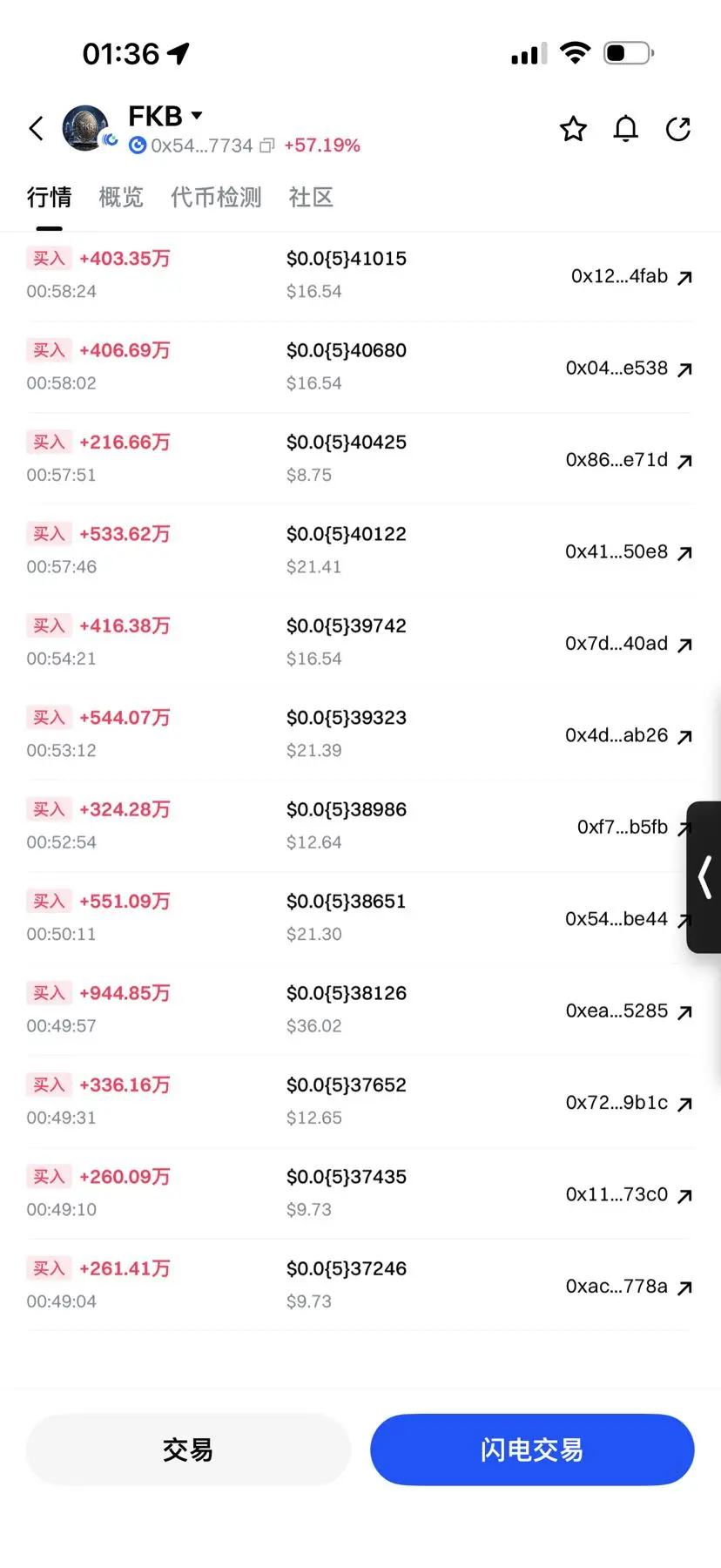
Task: Open the FKB token avatar
Action: (x=85, y=128)
